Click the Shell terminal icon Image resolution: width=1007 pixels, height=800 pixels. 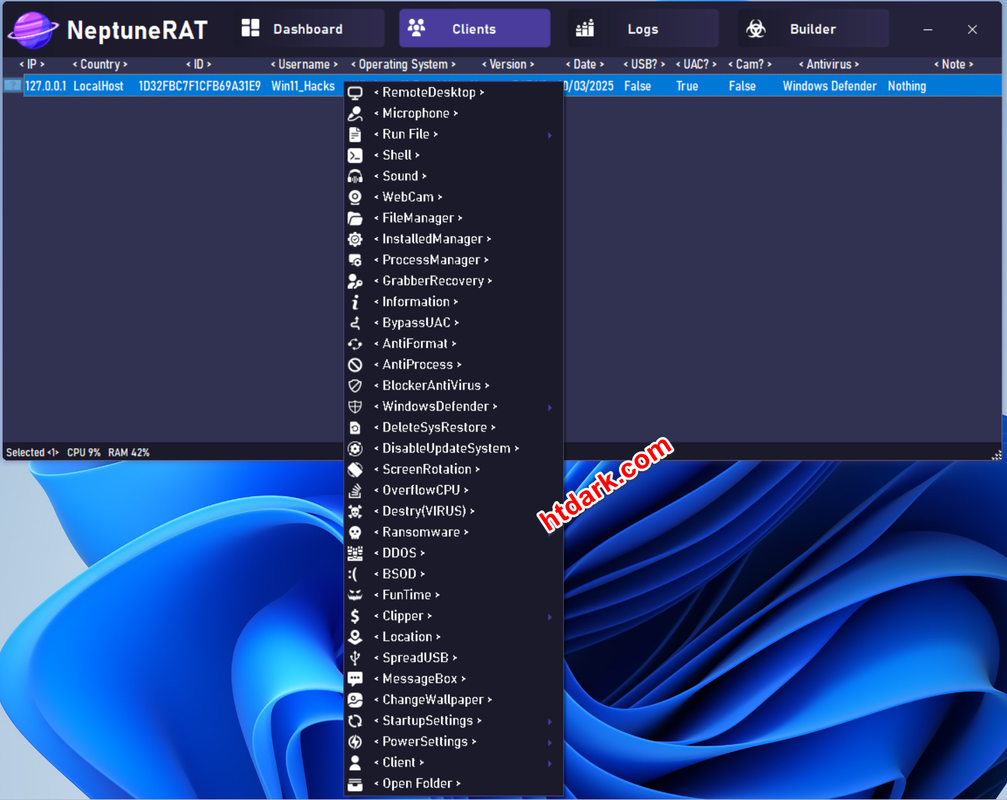click(x=355, y=155)
